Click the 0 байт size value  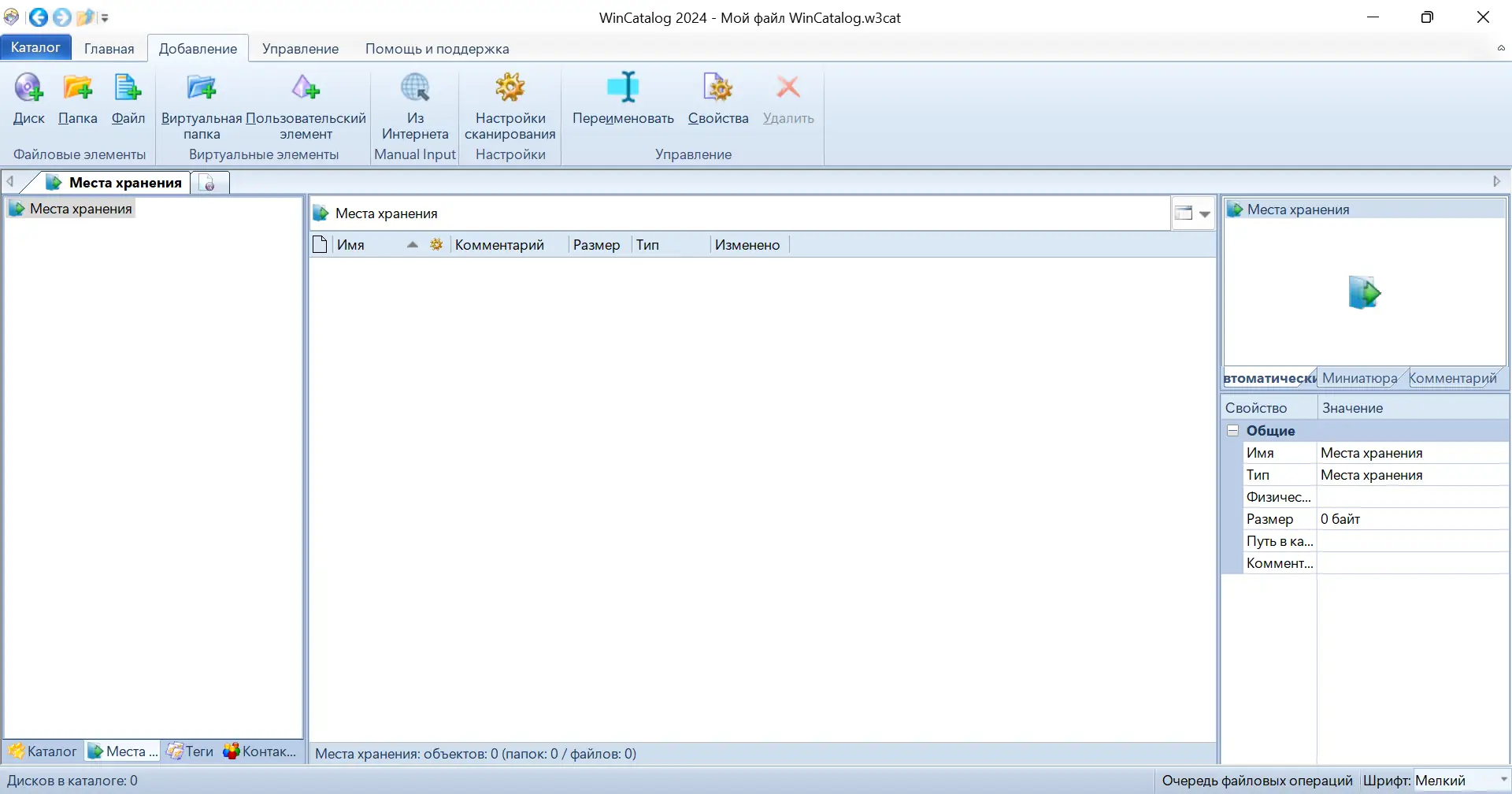click(x=1340, y=519)
